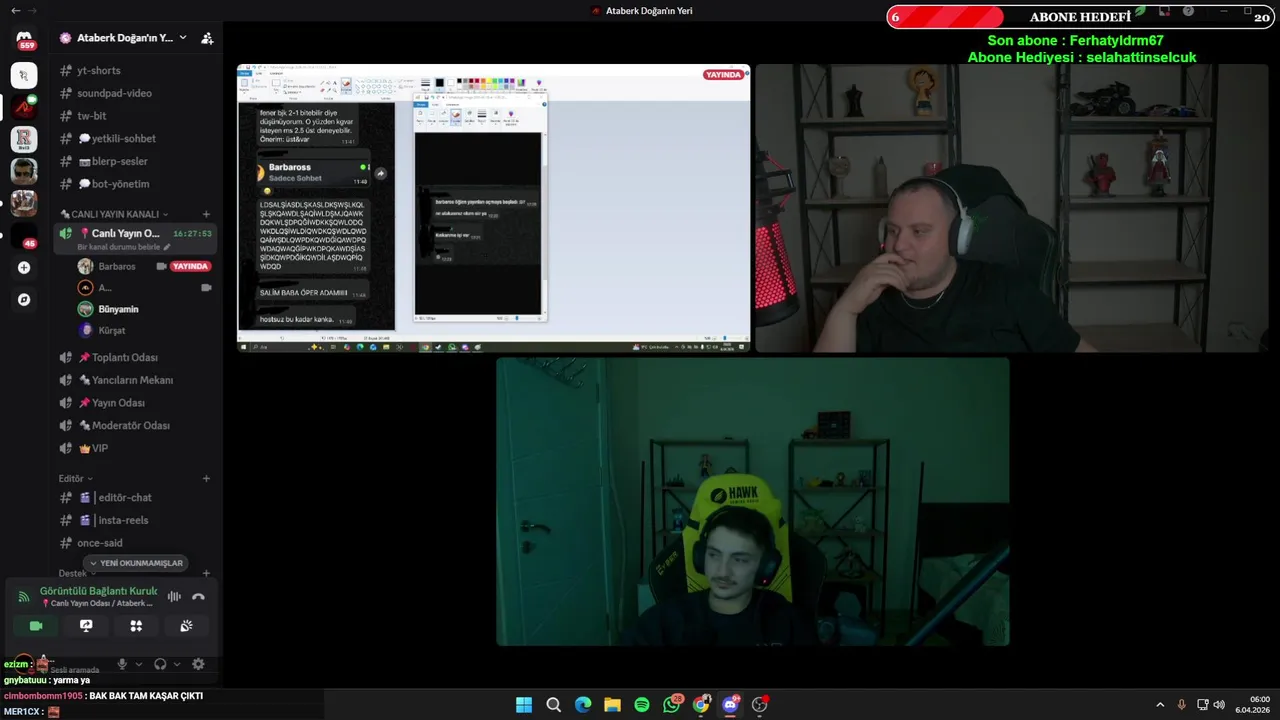Open WhatsApp from the taskbar
The image size is (1280, 720).
(672, 705)
